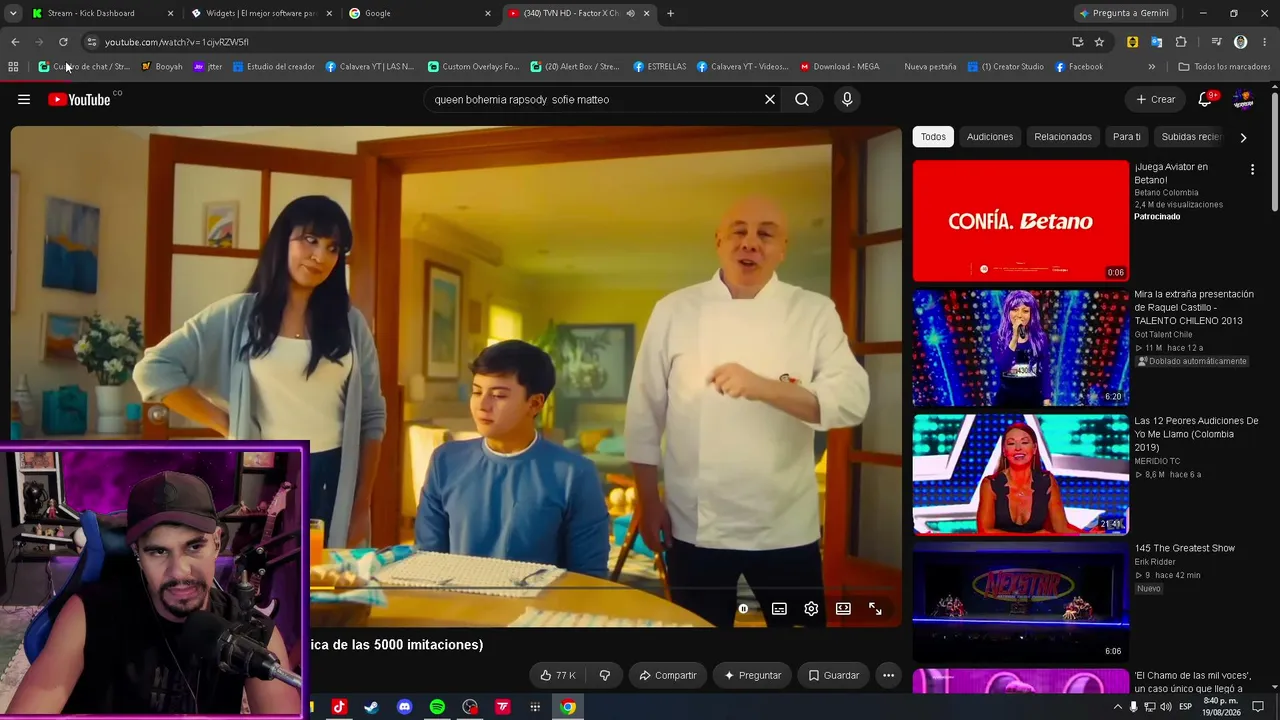
Task: Enter fullscreen in the video player
Action: pyautogui.click(x=875, y=608)
